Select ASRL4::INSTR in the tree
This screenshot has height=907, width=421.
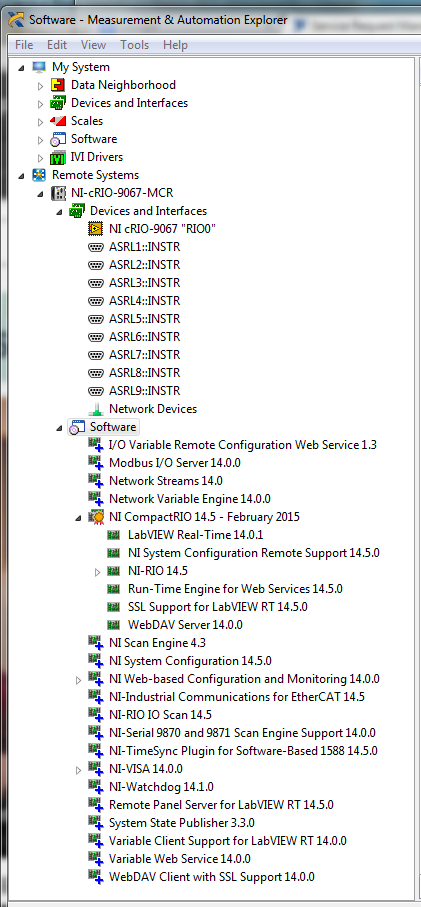click(145, 301)
